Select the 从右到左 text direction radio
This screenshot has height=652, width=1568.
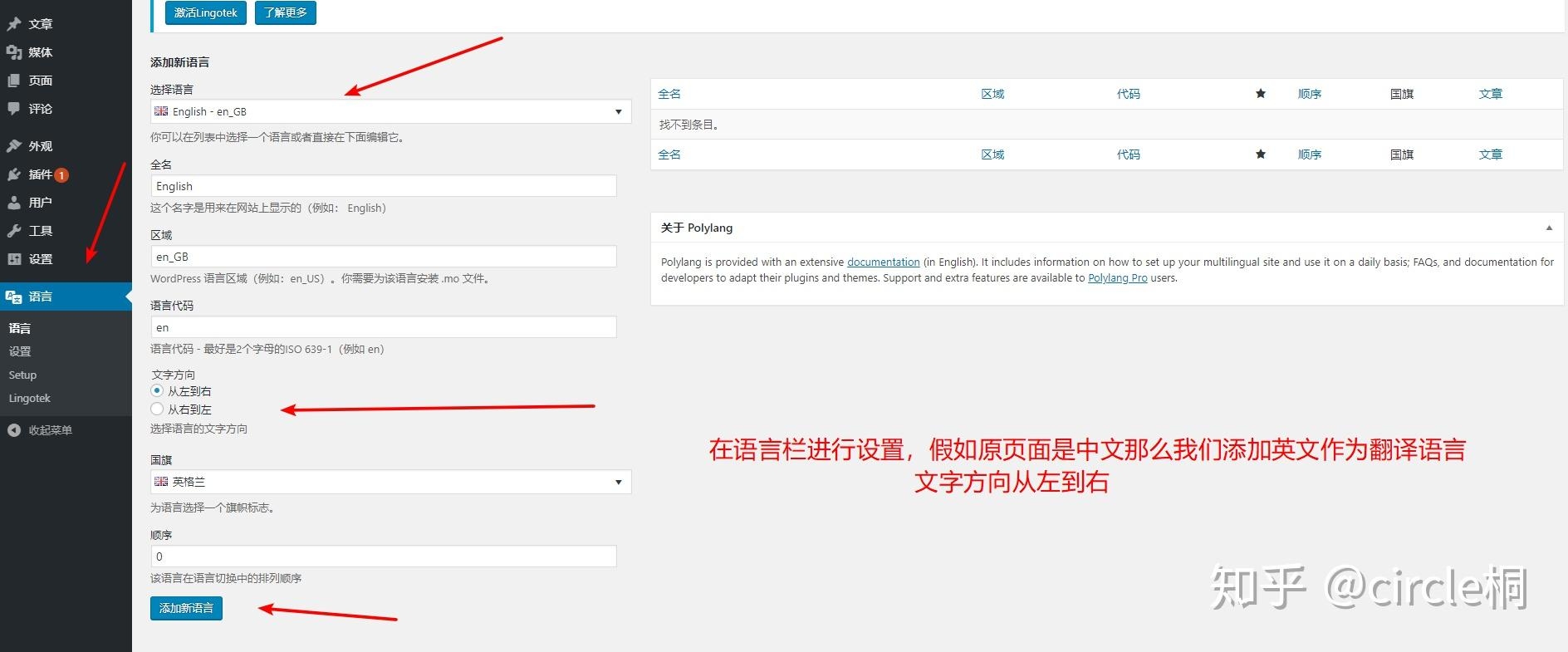pos(157,409)
